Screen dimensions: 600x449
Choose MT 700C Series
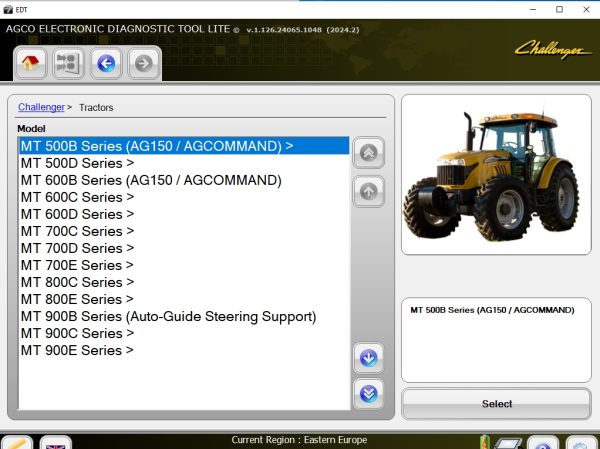(184, 231)
